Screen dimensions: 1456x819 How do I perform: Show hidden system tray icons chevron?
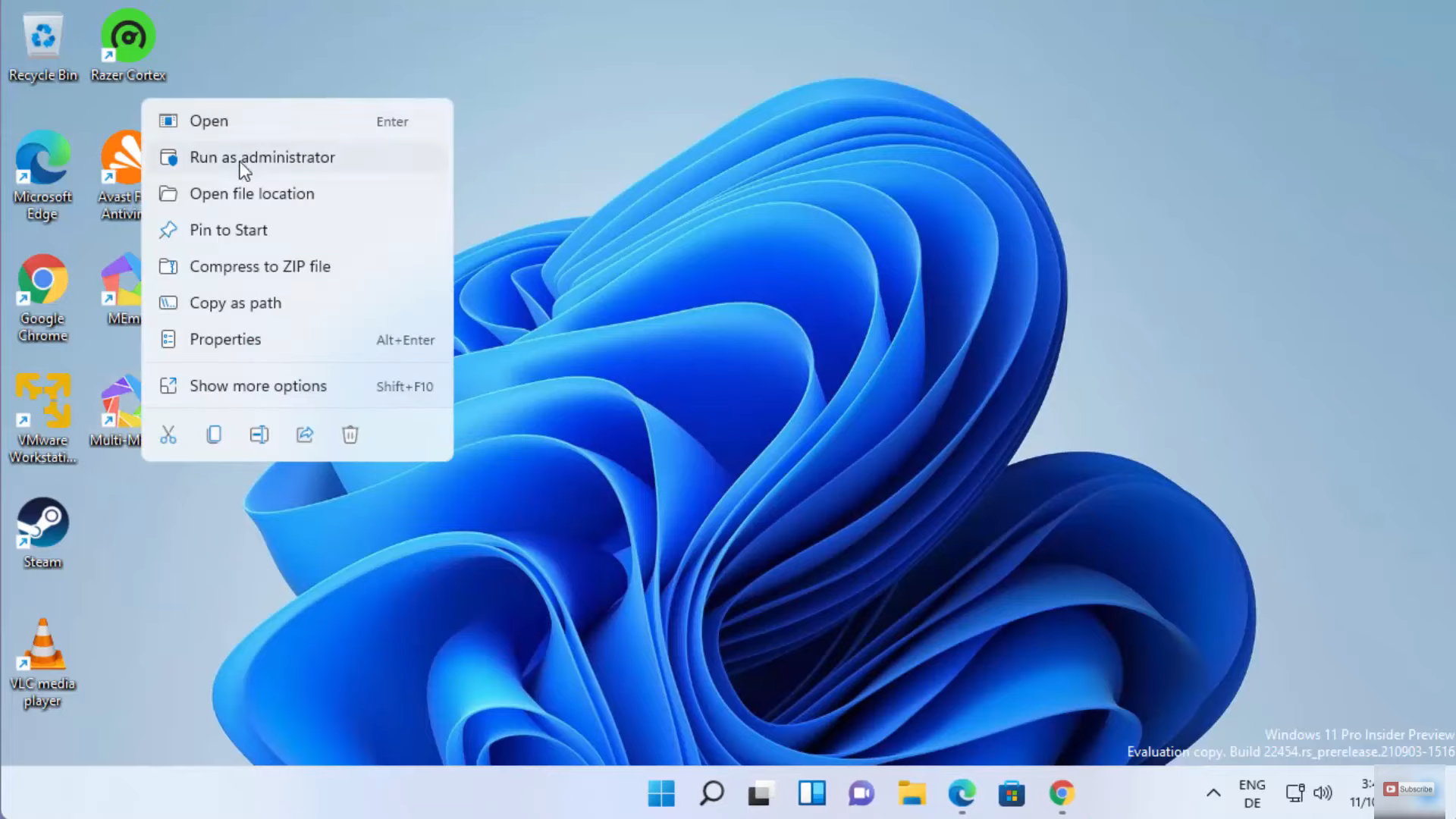click(1213, 793)
